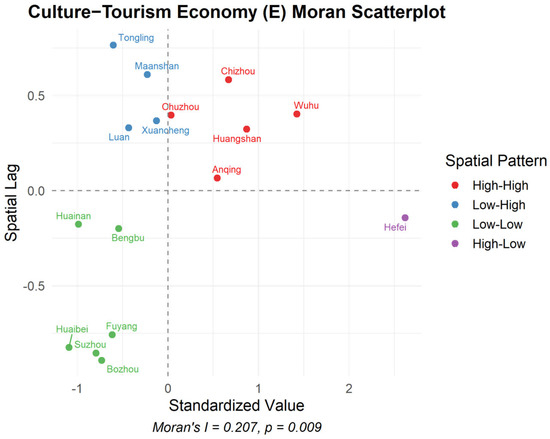
Task: Click the Culture-Tourism Economy chart title
Action: 237,12
